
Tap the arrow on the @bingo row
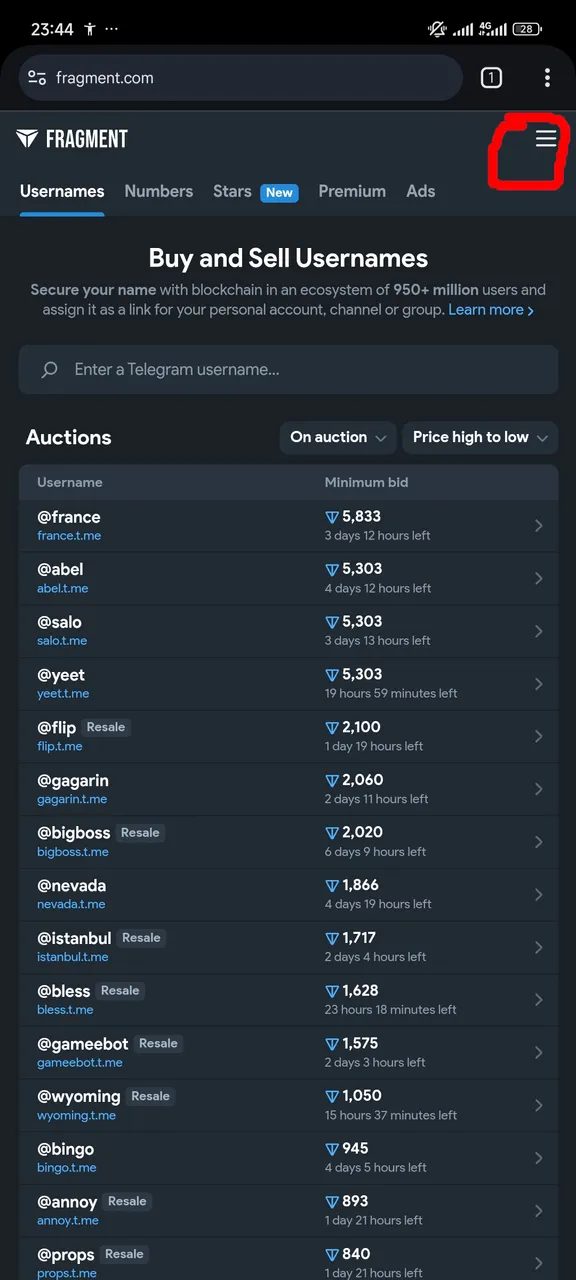pos(539,1158)
